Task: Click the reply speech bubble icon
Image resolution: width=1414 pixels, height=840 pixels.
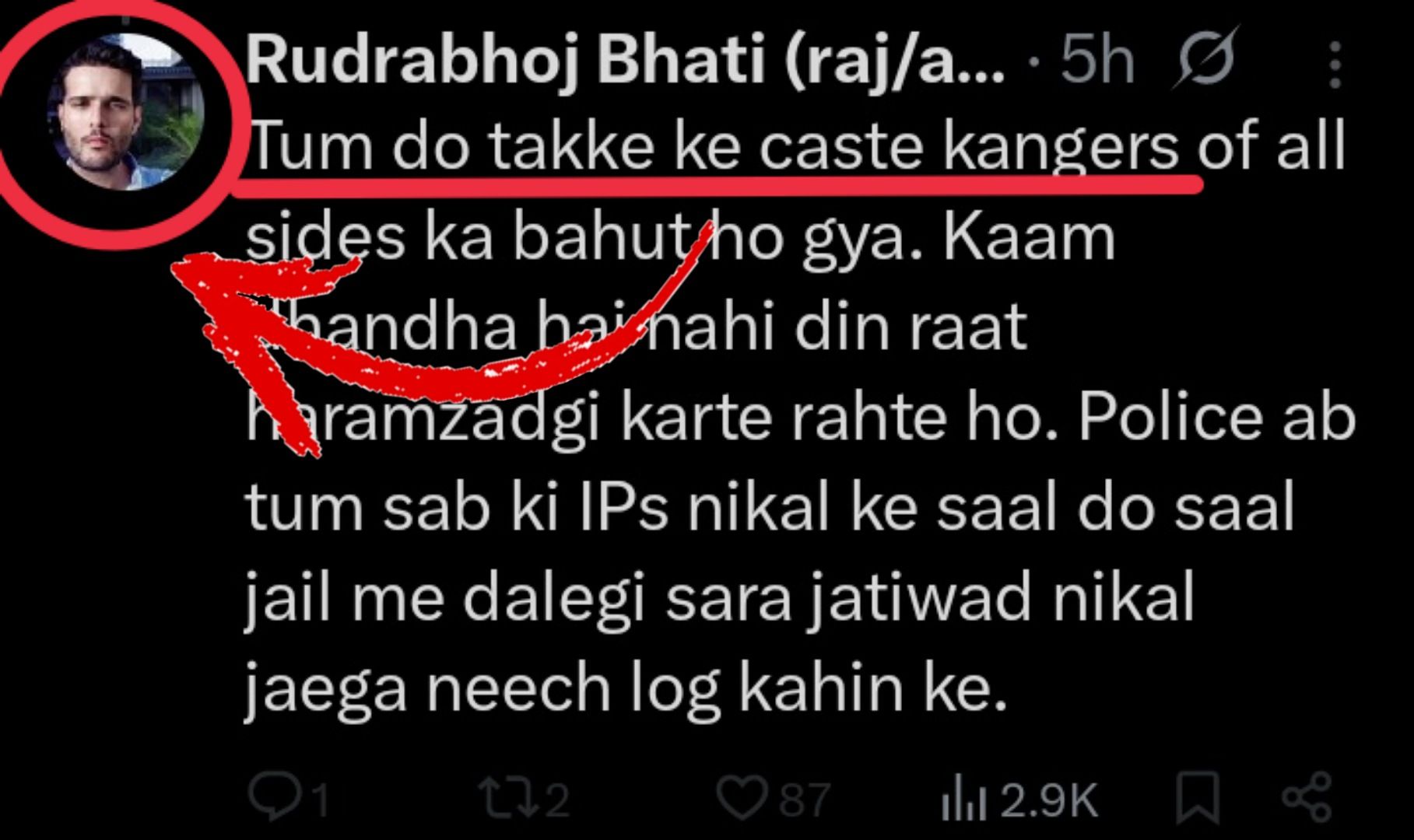Action: point(272,797)
